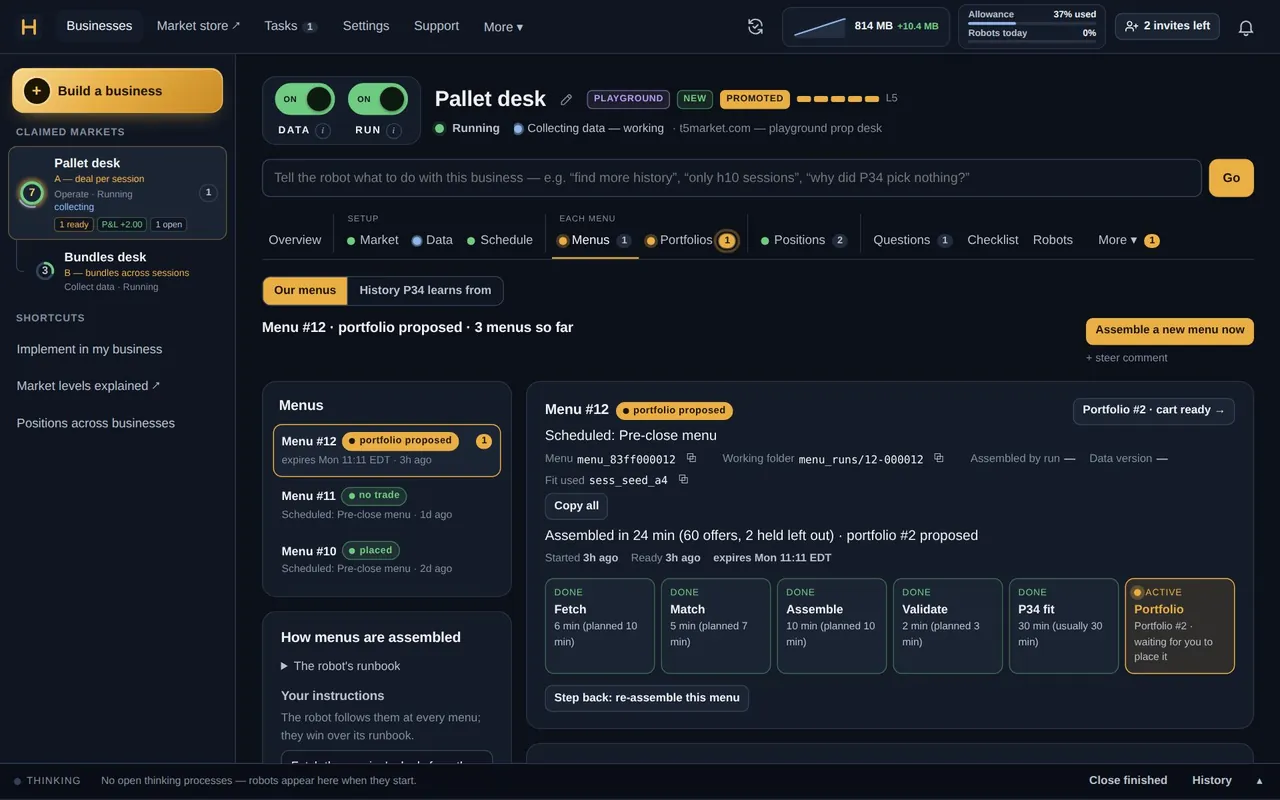
Task: Click the orange Portfolios tab badge
Action: (x=727, y=241)
